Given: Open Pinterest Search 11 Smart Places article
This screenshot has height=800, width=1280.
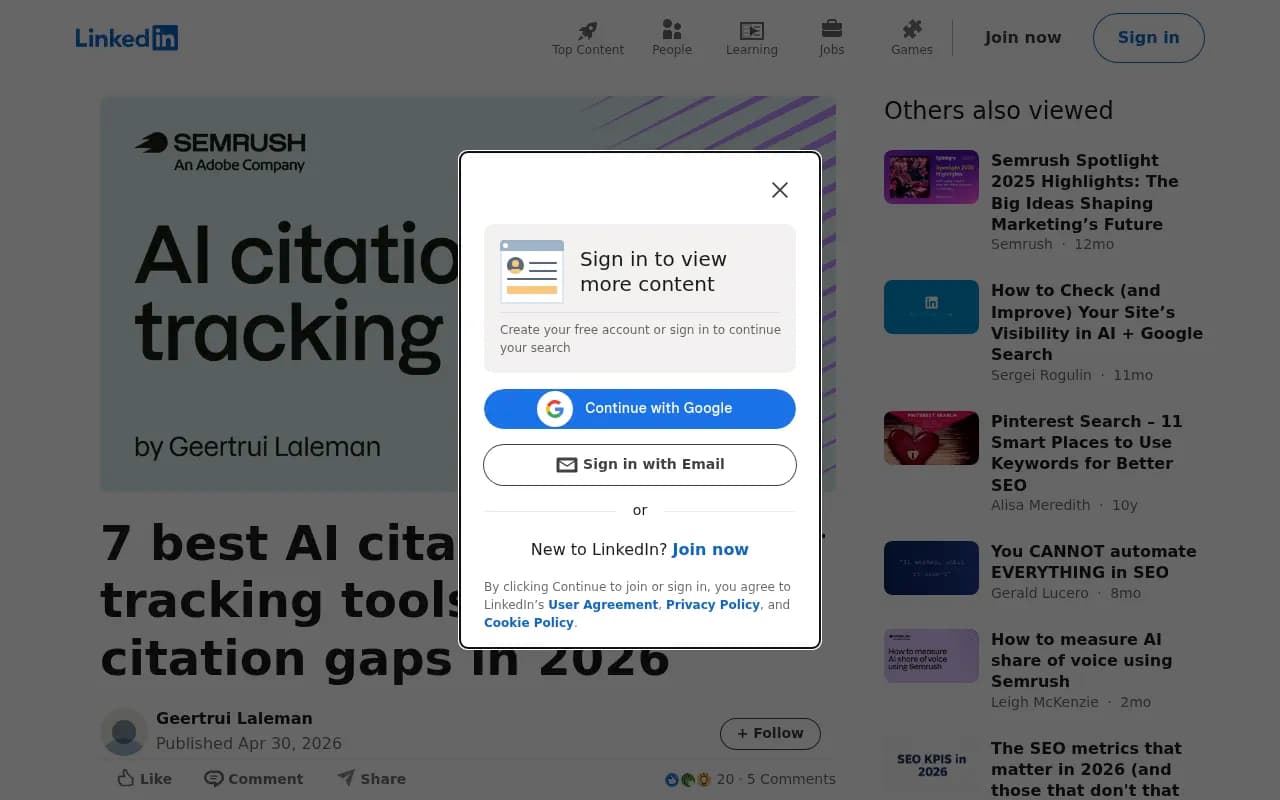Looking at the screenshot, I should [x=1087, y=453].
